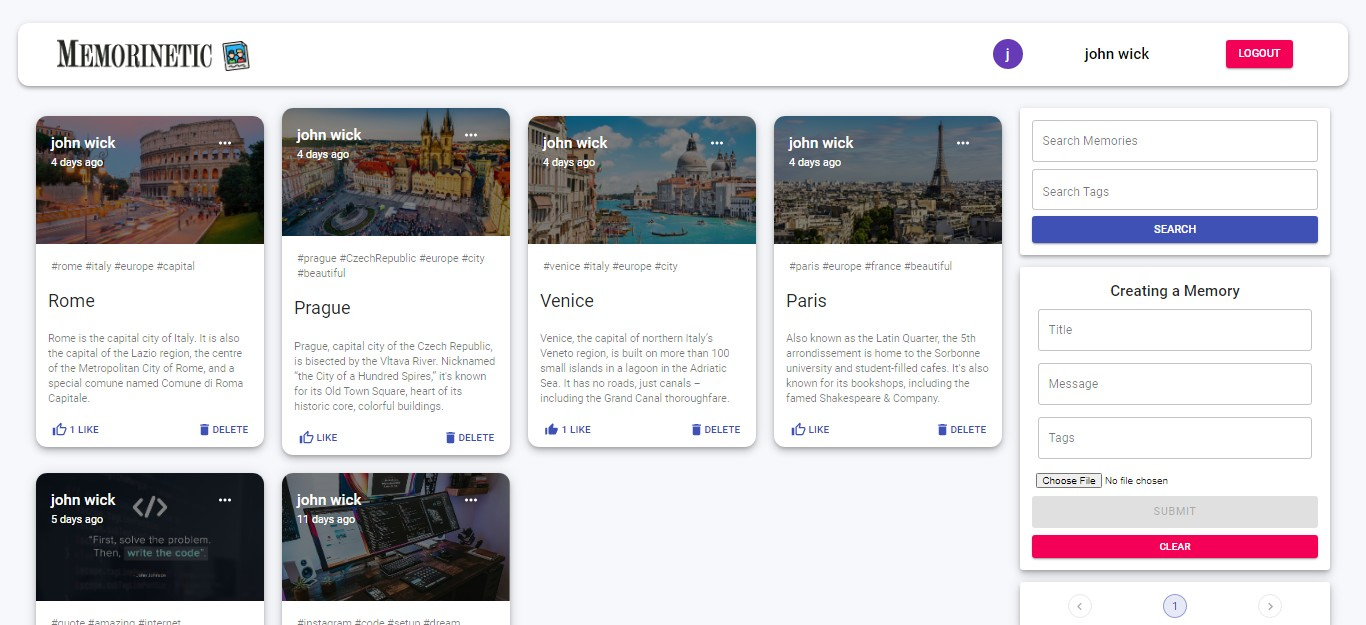Click the '#venice #italy #europe #city' tags
The width and height of the screenshot is (1366, 625).
pos(611,267)
